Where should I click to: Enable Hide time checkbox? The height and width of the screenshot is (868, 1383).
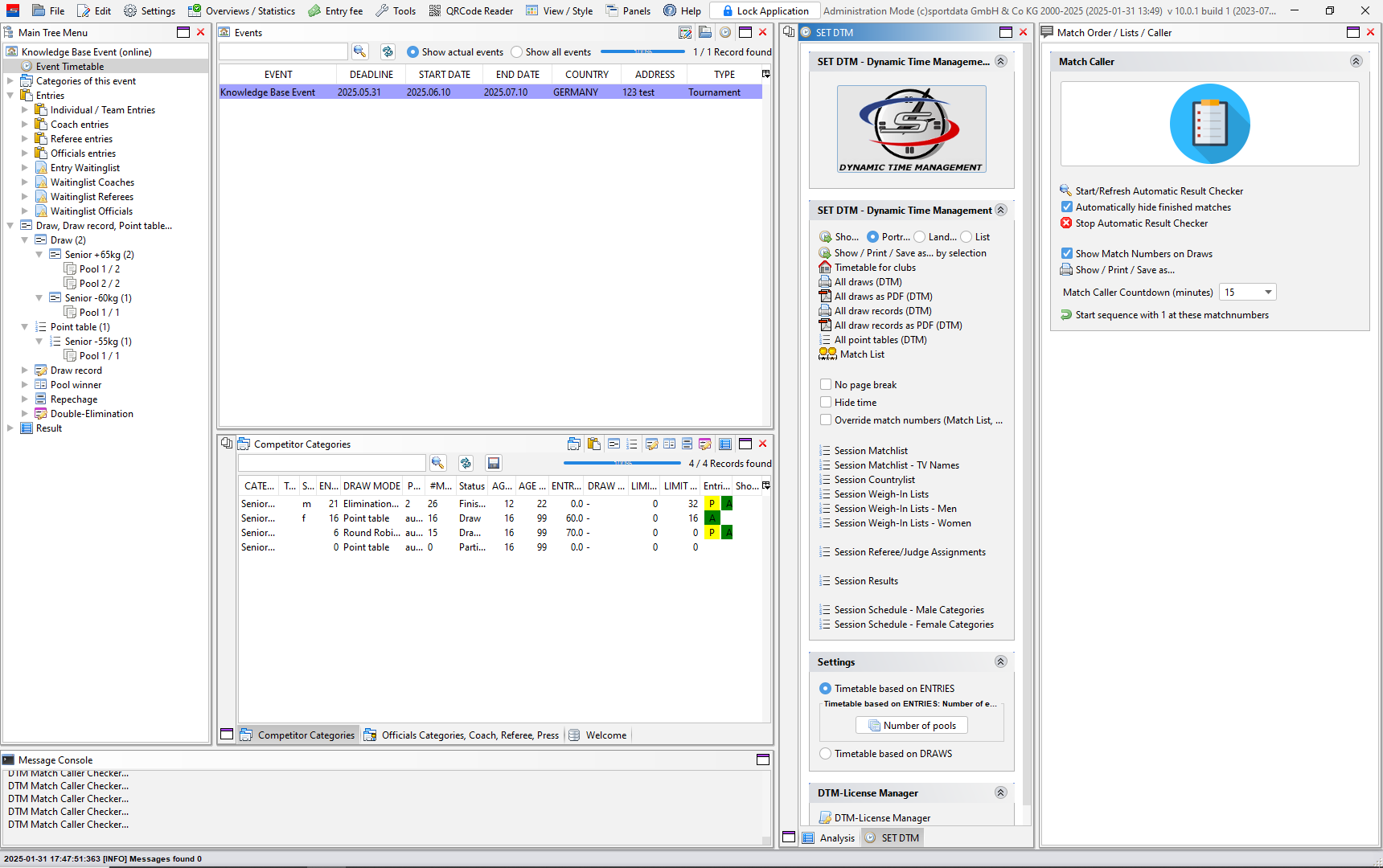(826, 402)
